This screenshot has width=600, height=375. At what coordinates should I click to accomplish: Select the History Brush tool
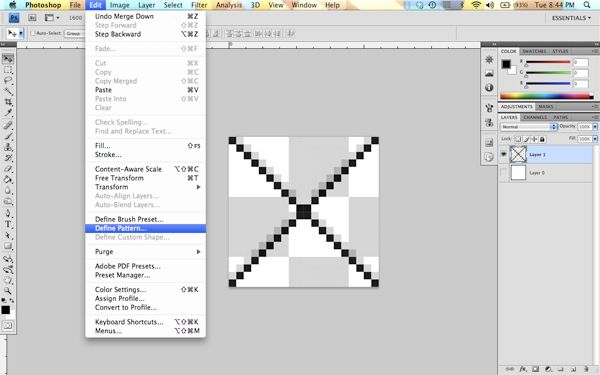point(8,158)
